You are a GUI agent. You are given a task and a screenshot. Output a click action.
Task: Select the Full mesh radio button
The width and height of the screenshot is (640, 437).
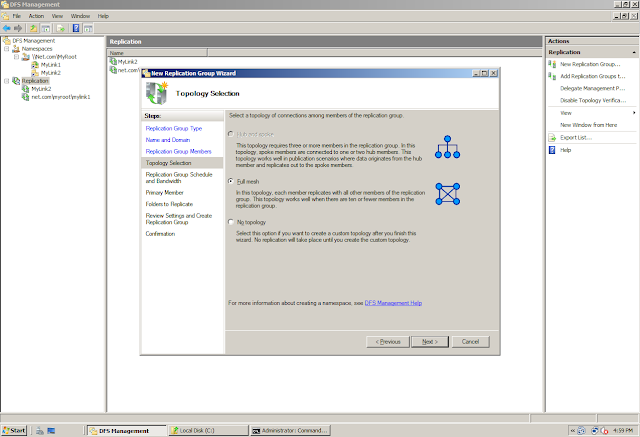(x=231, y=181)
